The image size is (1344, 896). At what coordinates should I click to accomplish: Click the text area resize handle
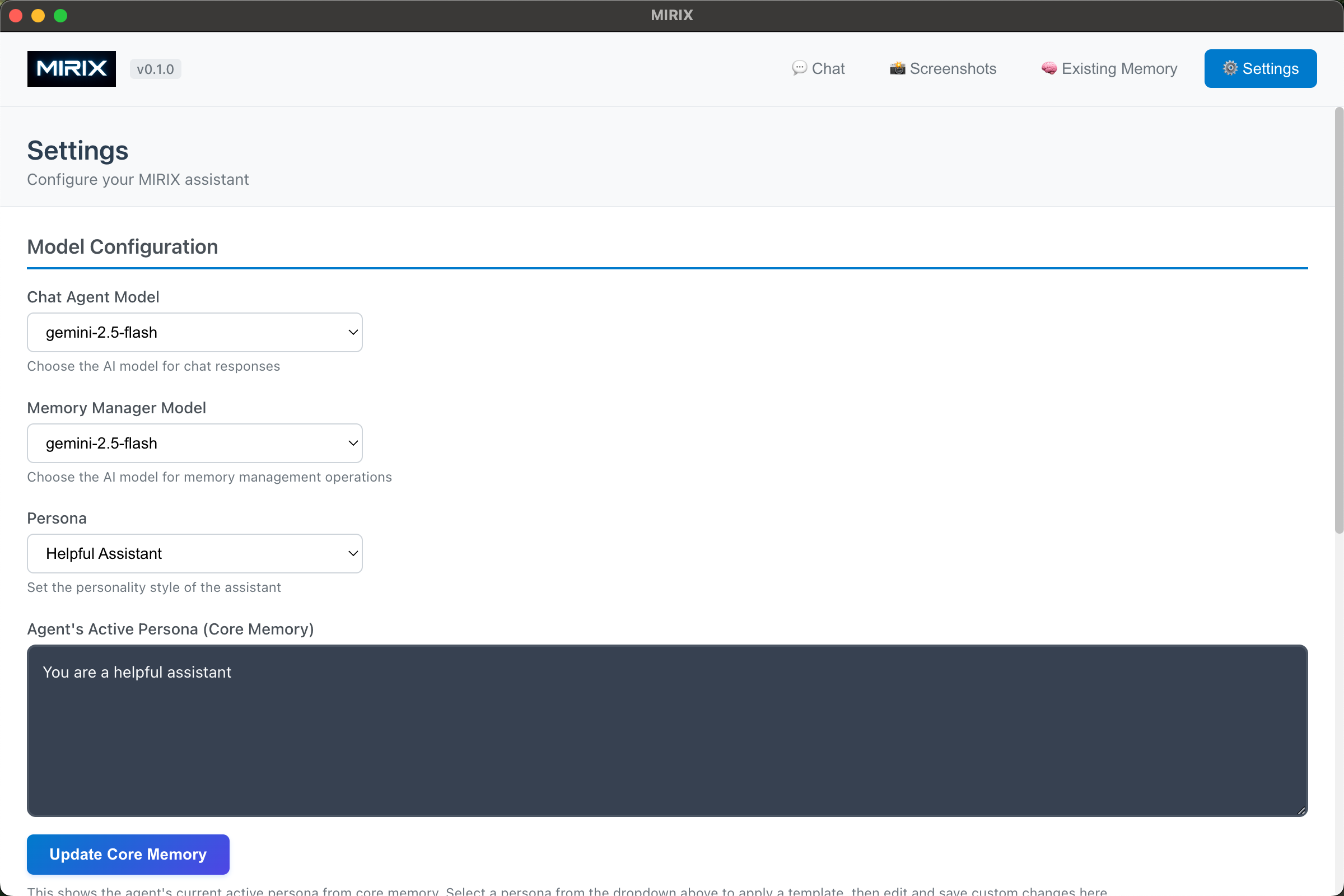tap(1301, 810)
